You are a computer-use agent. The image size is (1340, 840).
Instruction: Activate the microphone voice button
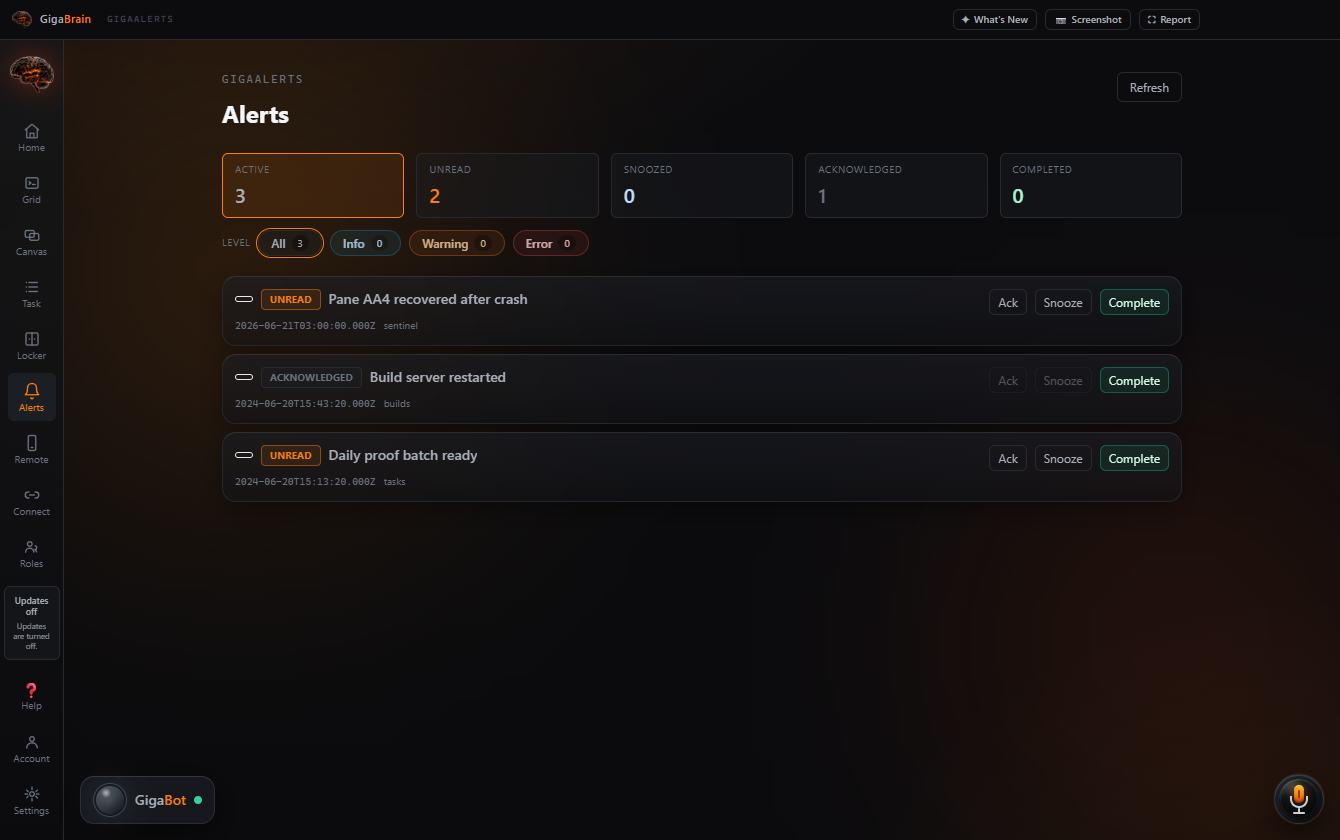coord(1298,798)
